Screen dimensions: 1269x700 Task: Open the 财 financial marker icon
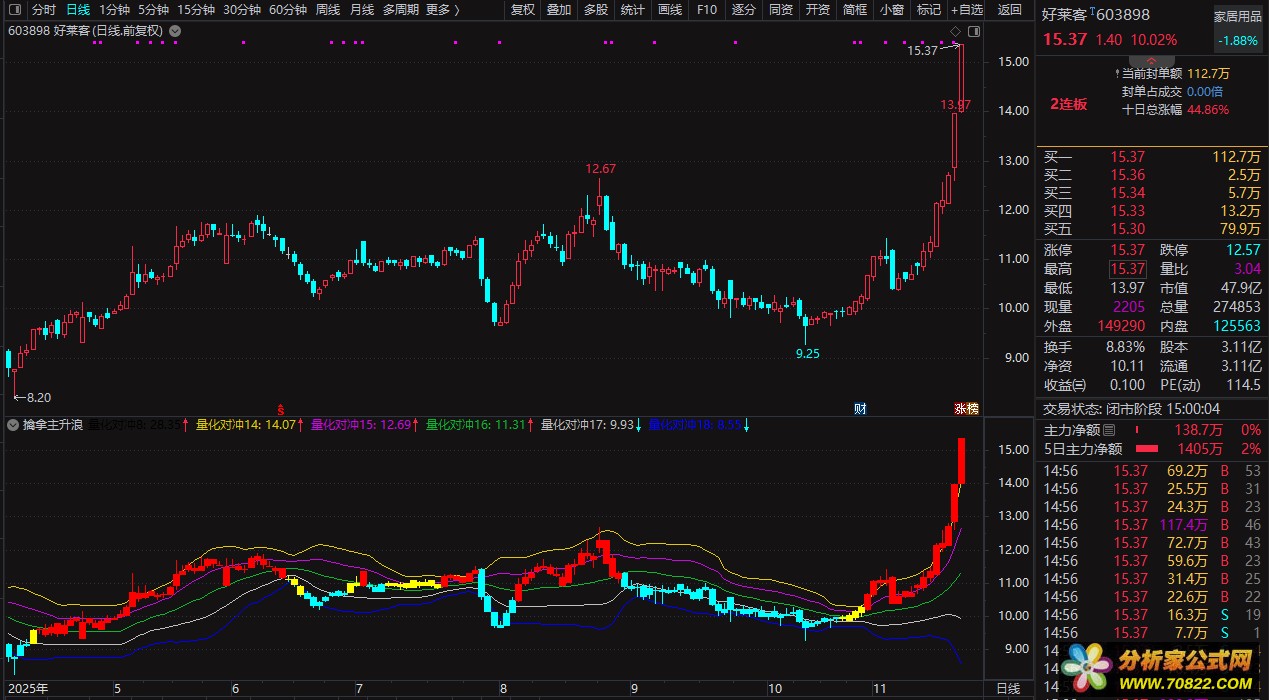tap(860, 409)
